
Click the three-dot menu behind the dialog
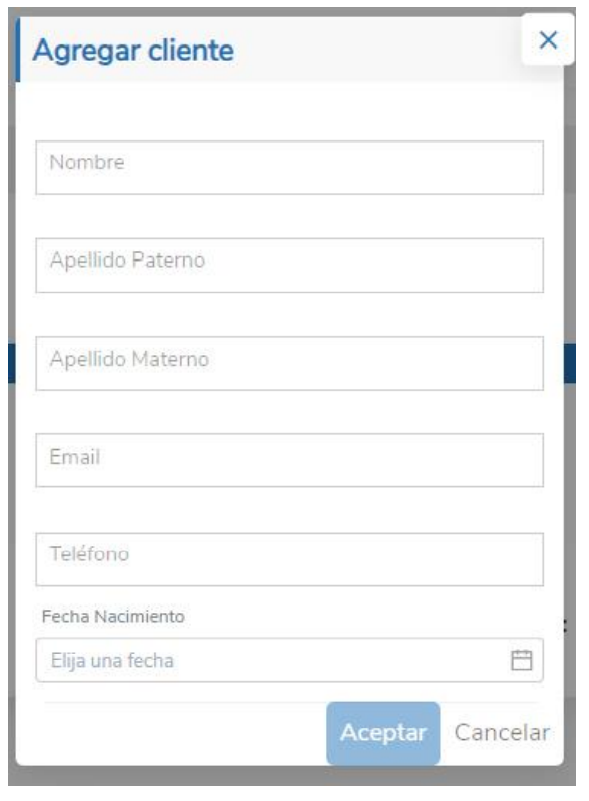tap(565, 626)
